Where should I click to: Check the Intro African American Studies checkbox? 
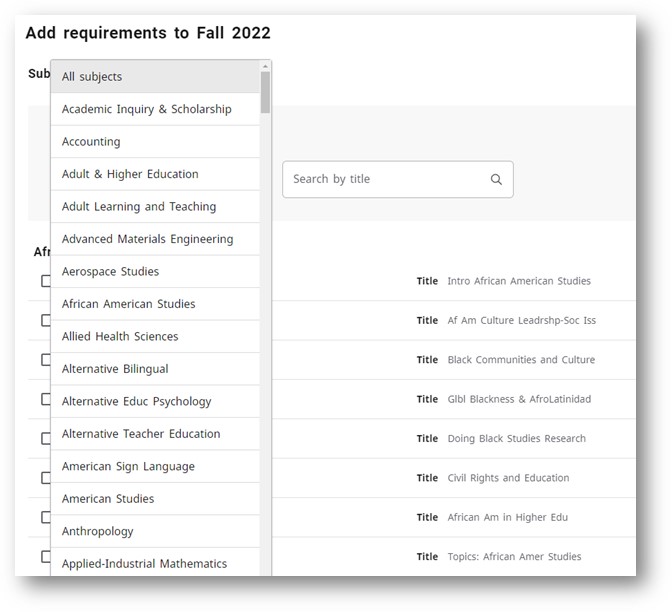(x=46, y=281)
